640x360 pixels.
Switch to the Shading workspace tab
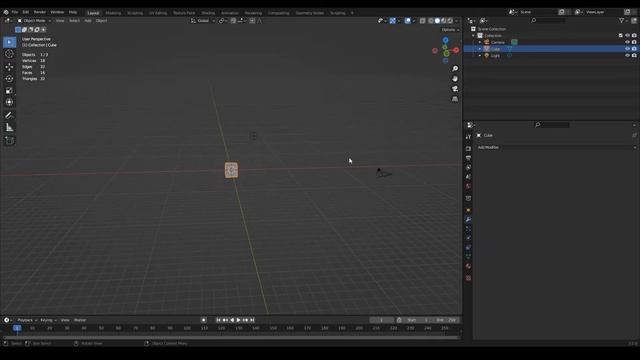pyautogui.click(x=208, y=13)
